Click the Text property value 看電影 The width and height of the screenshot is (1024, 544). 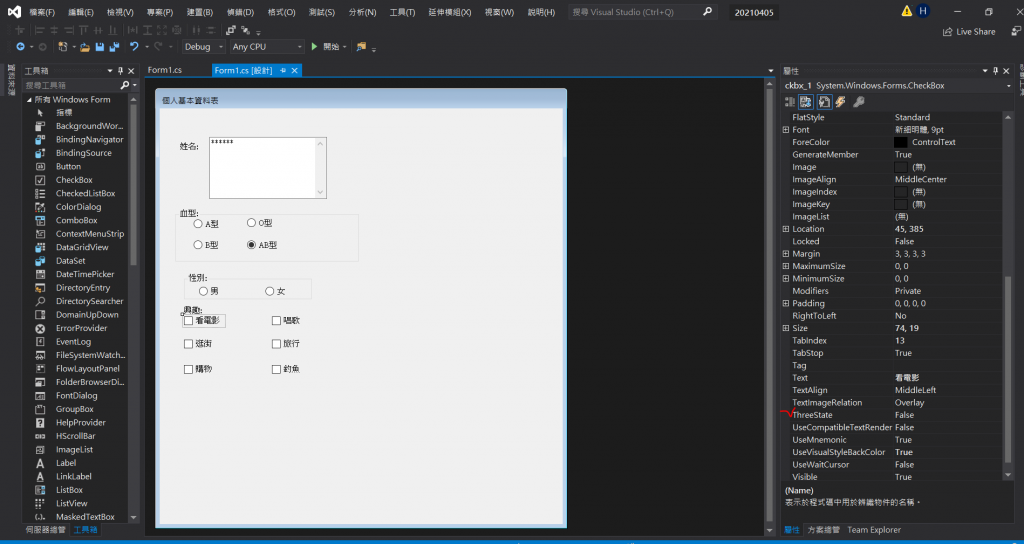point(907,378)
